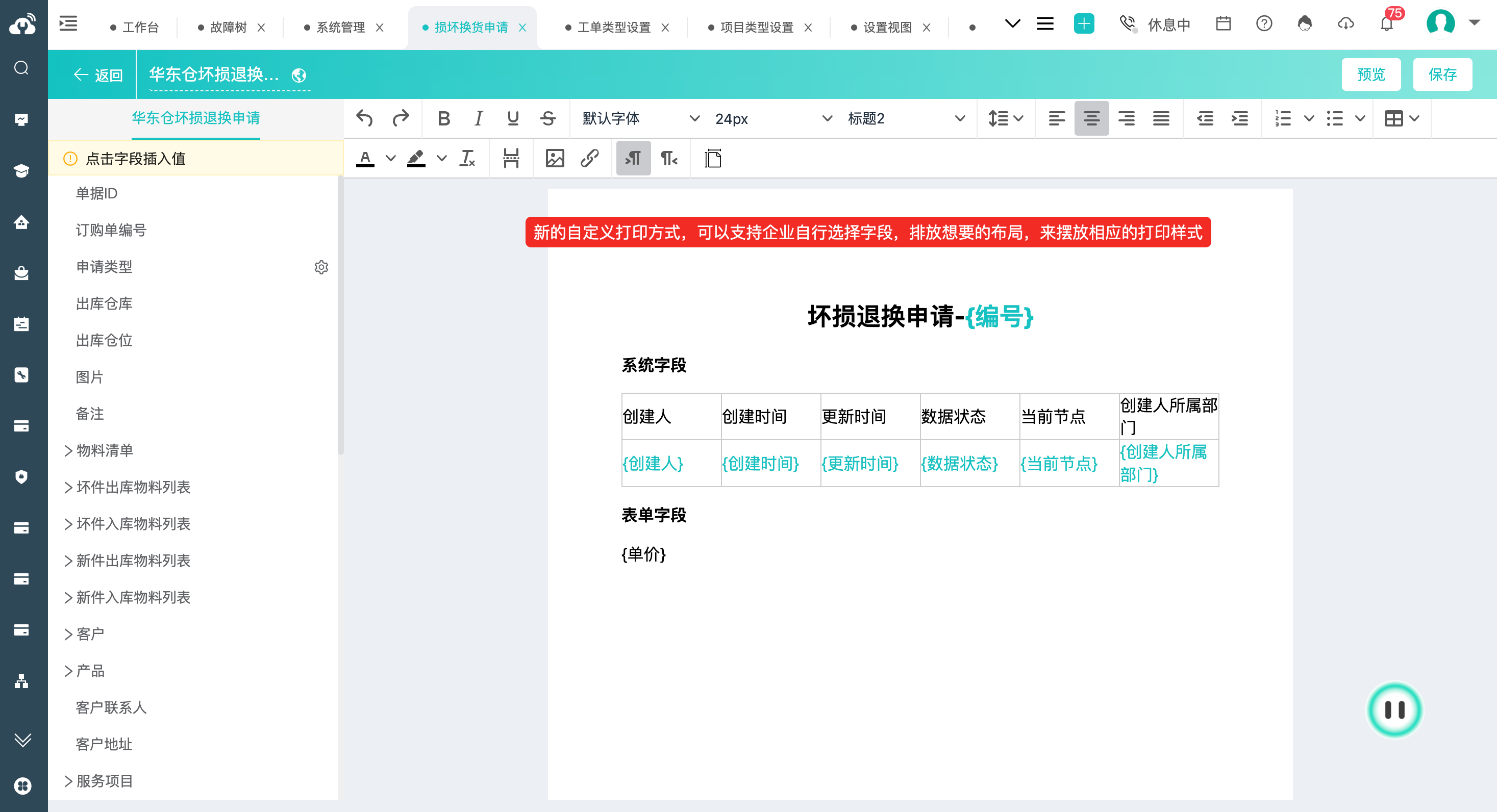The width and height of the screenshot is (1497, 812).
Task: Click the phone status icon
Action: click(1128, 24)
